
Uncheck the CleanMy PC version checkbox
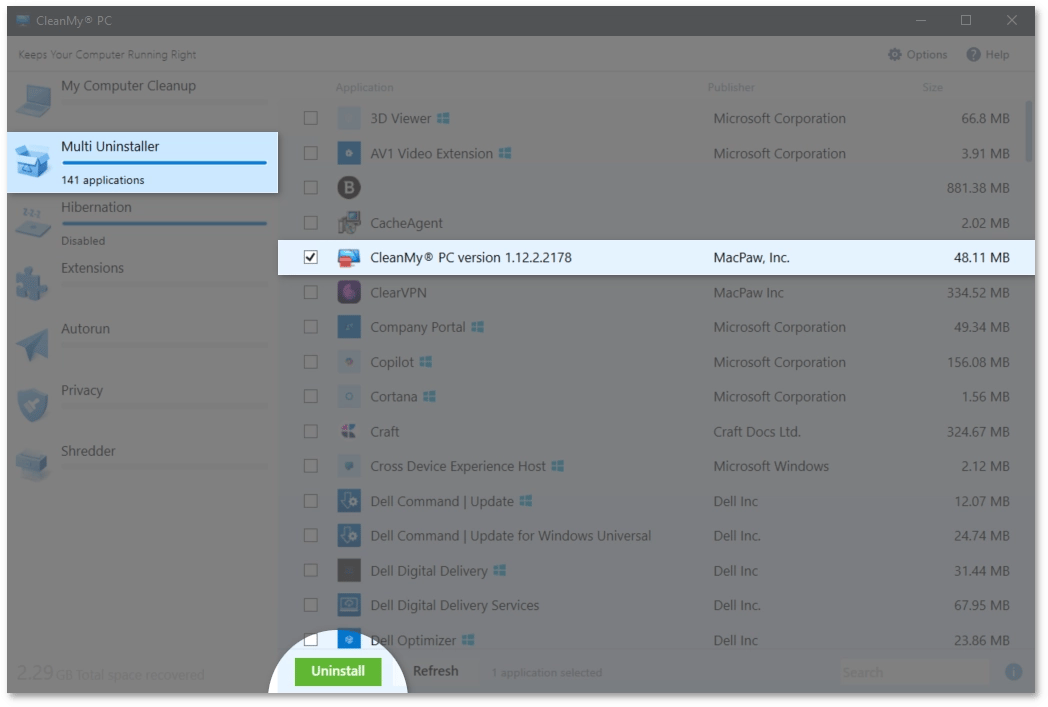[311, 257]
